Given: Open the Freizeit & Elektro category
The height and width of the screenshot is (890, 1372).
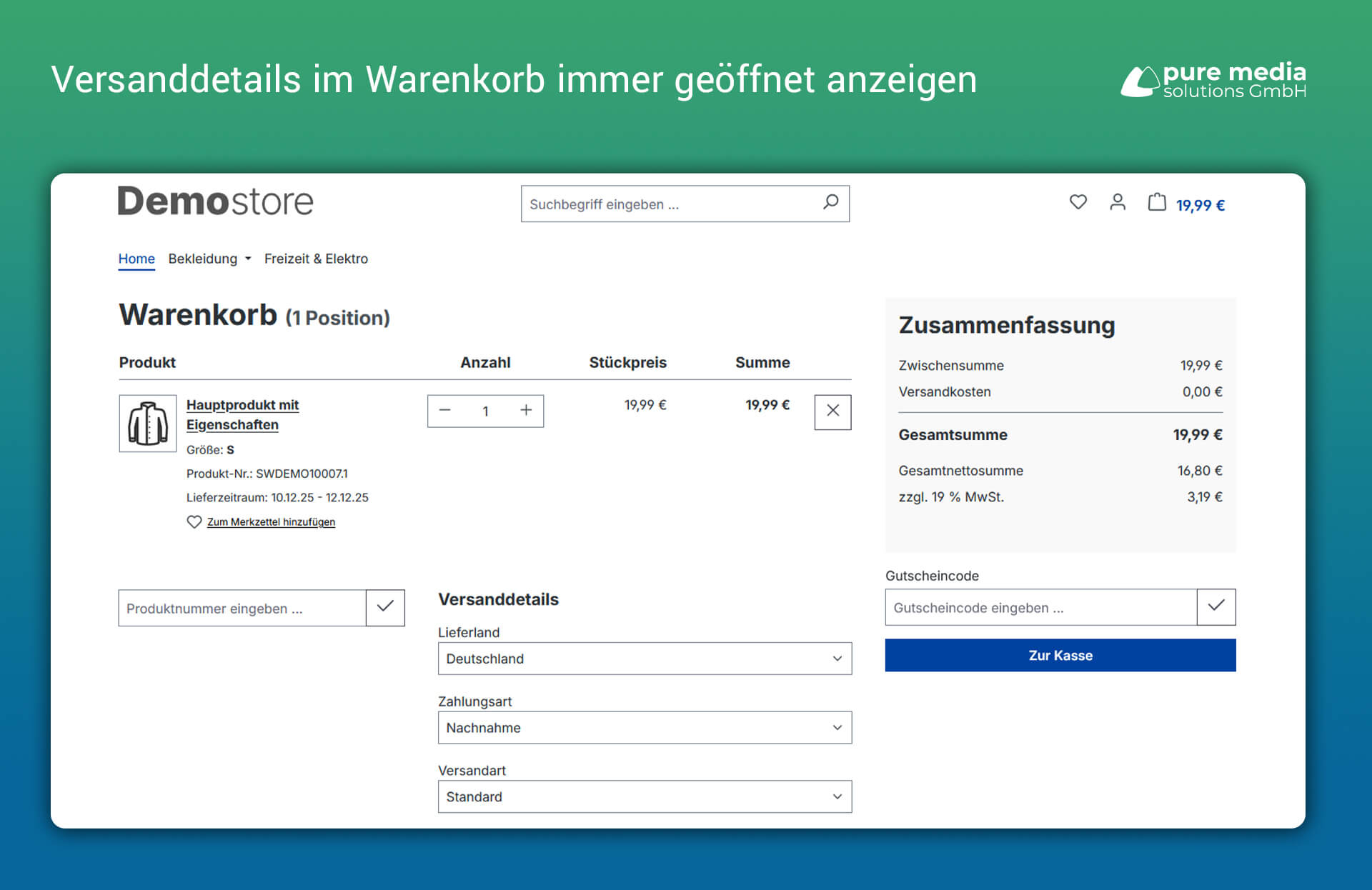Looking at the screenshot, I should pos(317,259).
